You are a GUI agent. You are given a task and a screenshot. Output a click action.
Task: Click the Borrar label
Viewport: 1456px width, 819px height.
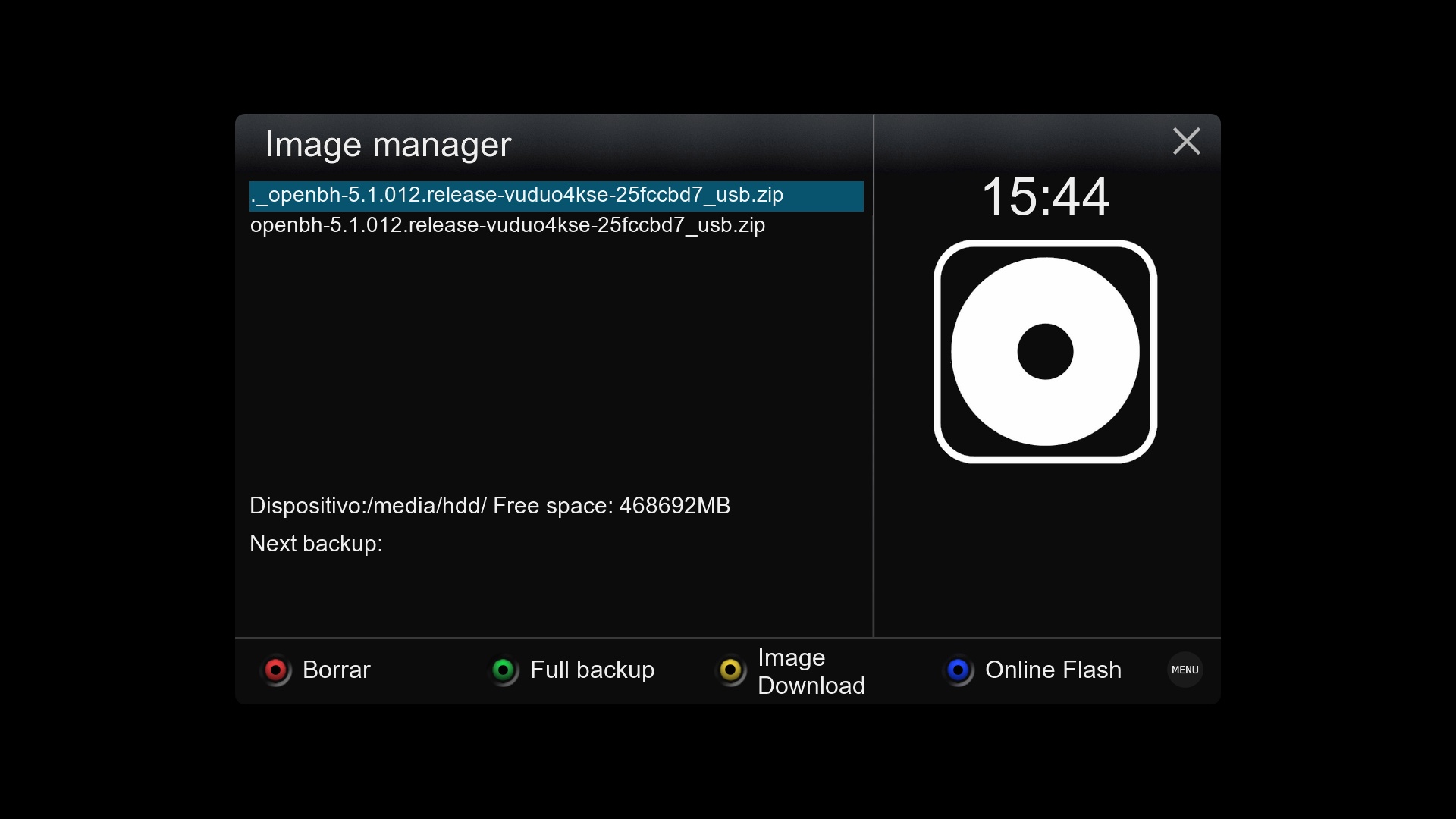click(336, 670)
